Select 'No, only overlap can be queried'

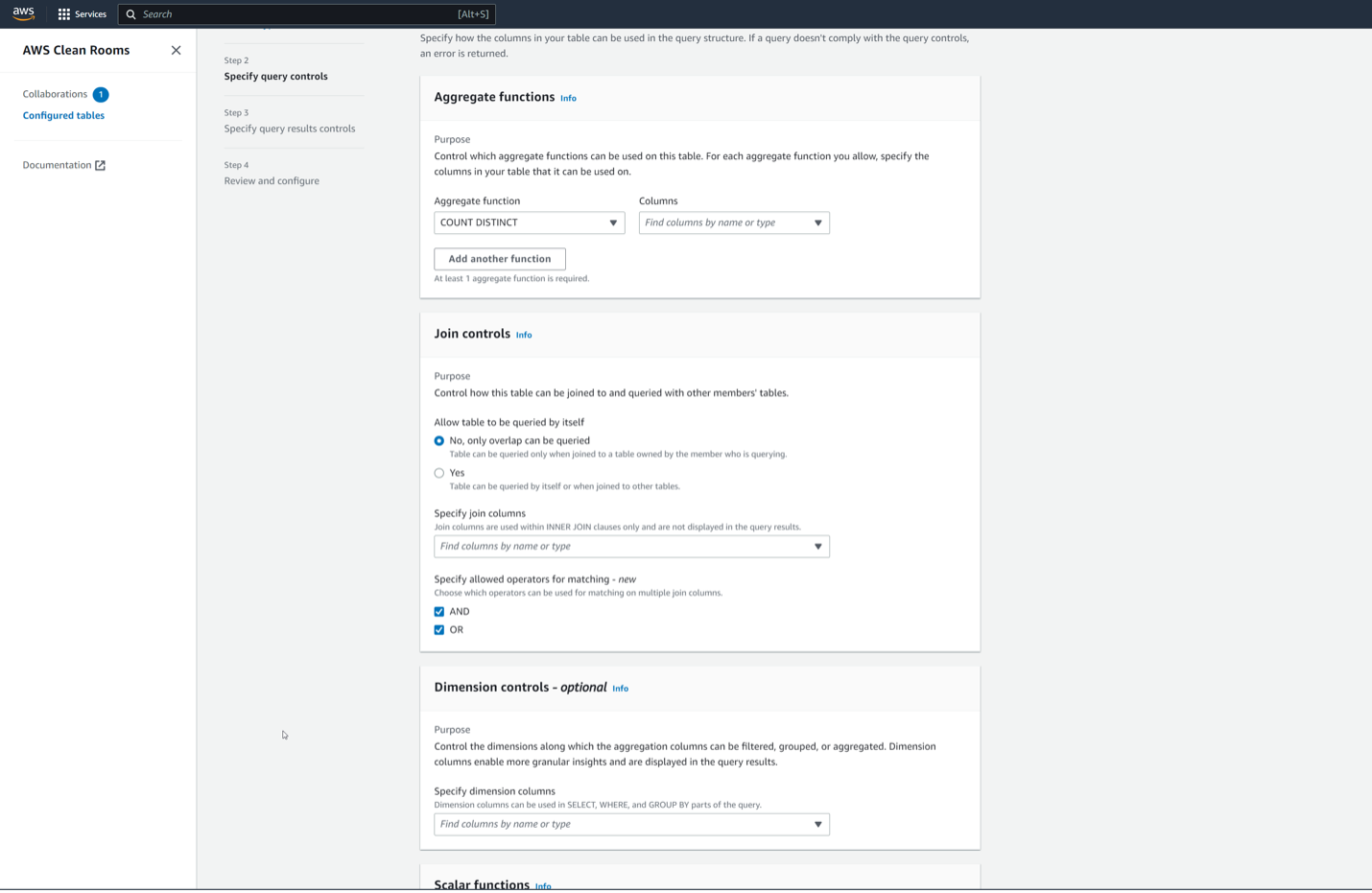coord(439,441)
